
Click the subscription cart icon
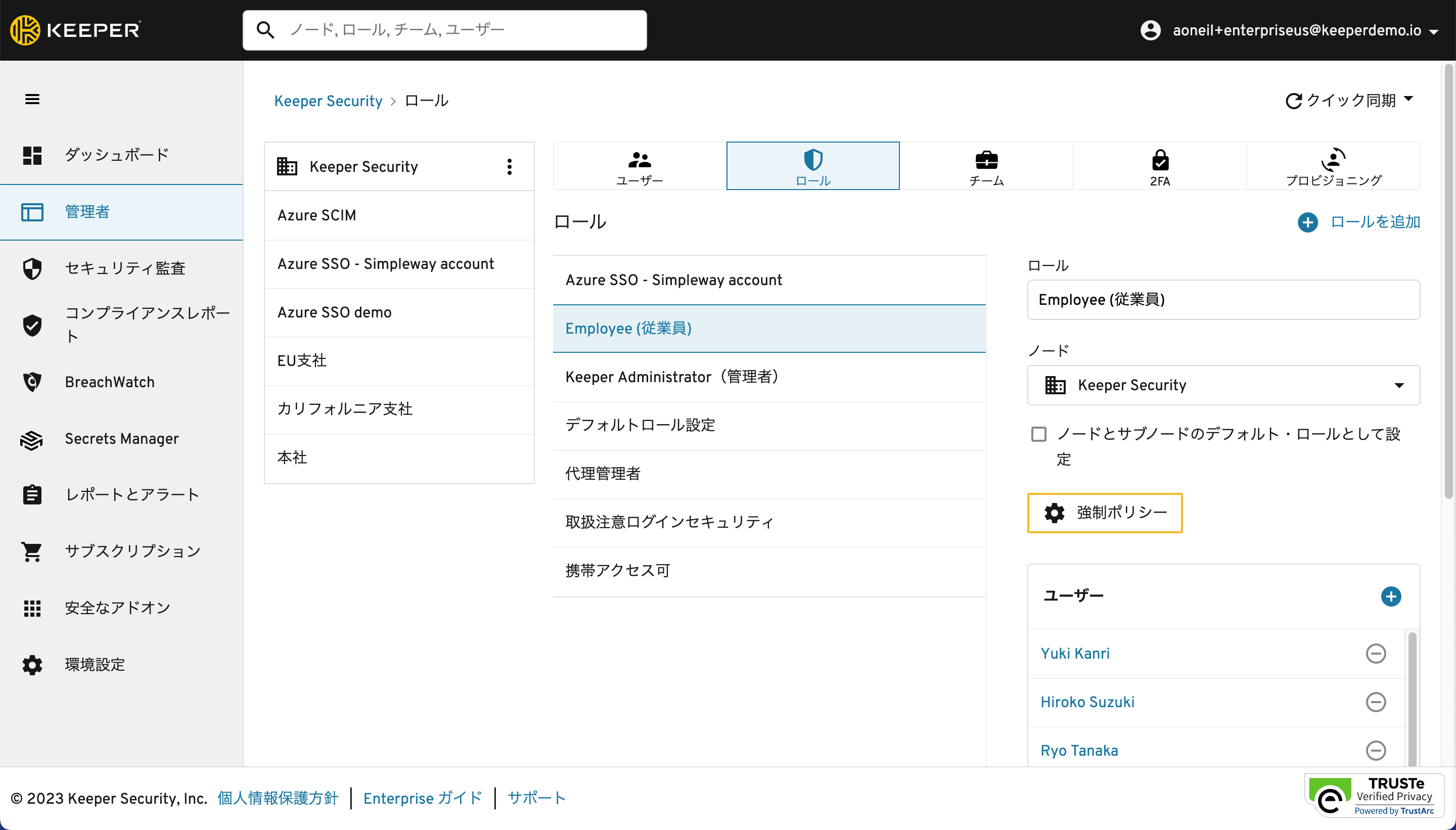(x=32, y=551)
